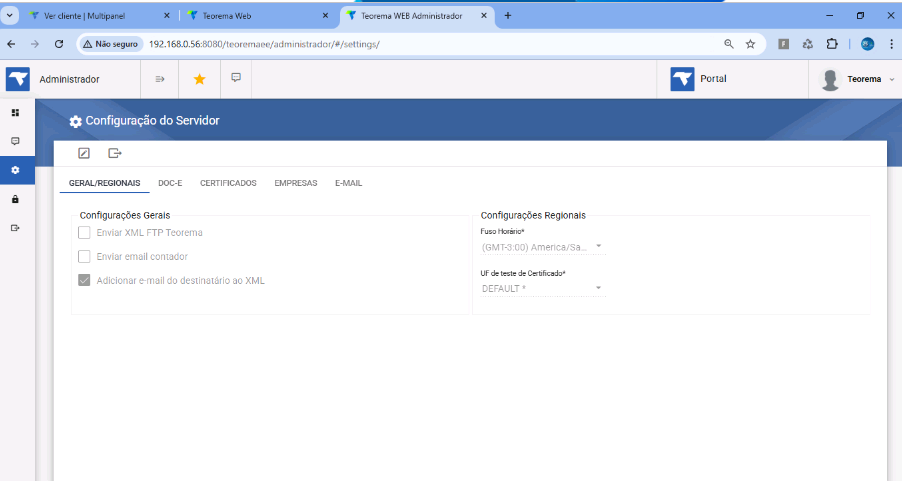Open the Fuso Horário dropdown
The height and width of the screenshot is (481, 902).
tap(543, 247)
